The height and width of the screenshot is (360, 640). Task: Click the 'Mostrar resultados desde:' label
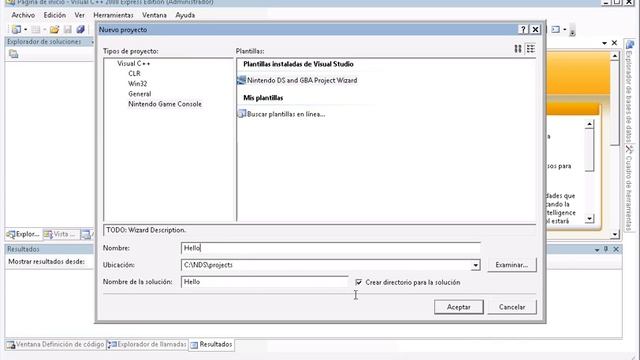47,262
